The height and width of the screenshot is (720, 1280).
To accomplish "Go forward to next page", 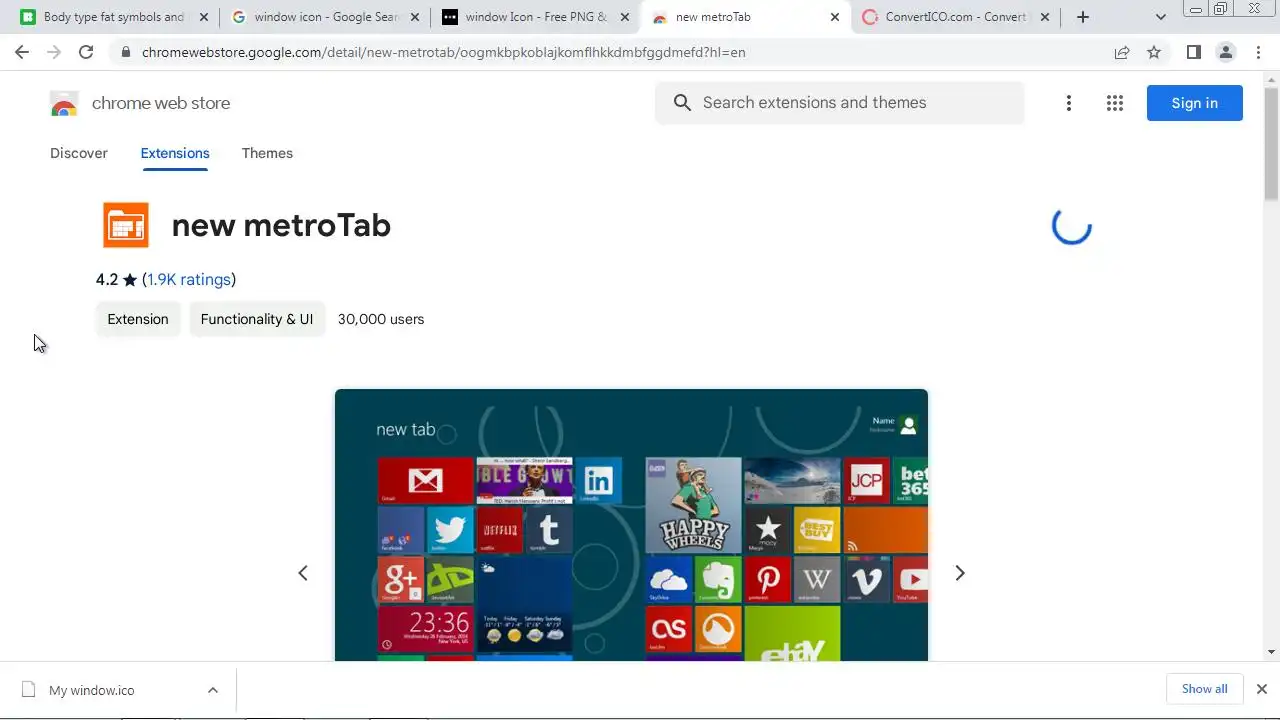I will click(54, 52).
